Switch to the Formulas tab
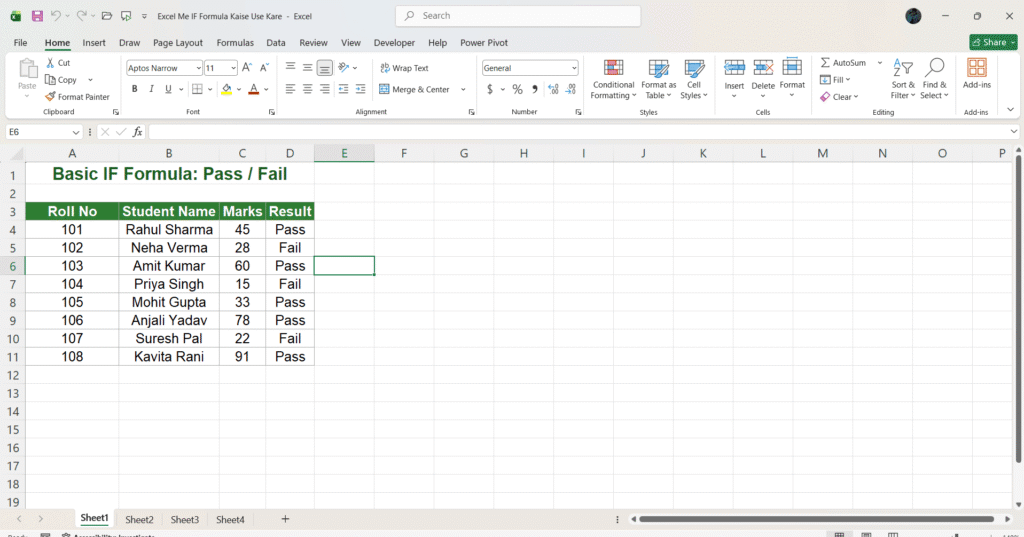Viewport: 1024px width, 537px height. tap(235, 42)
